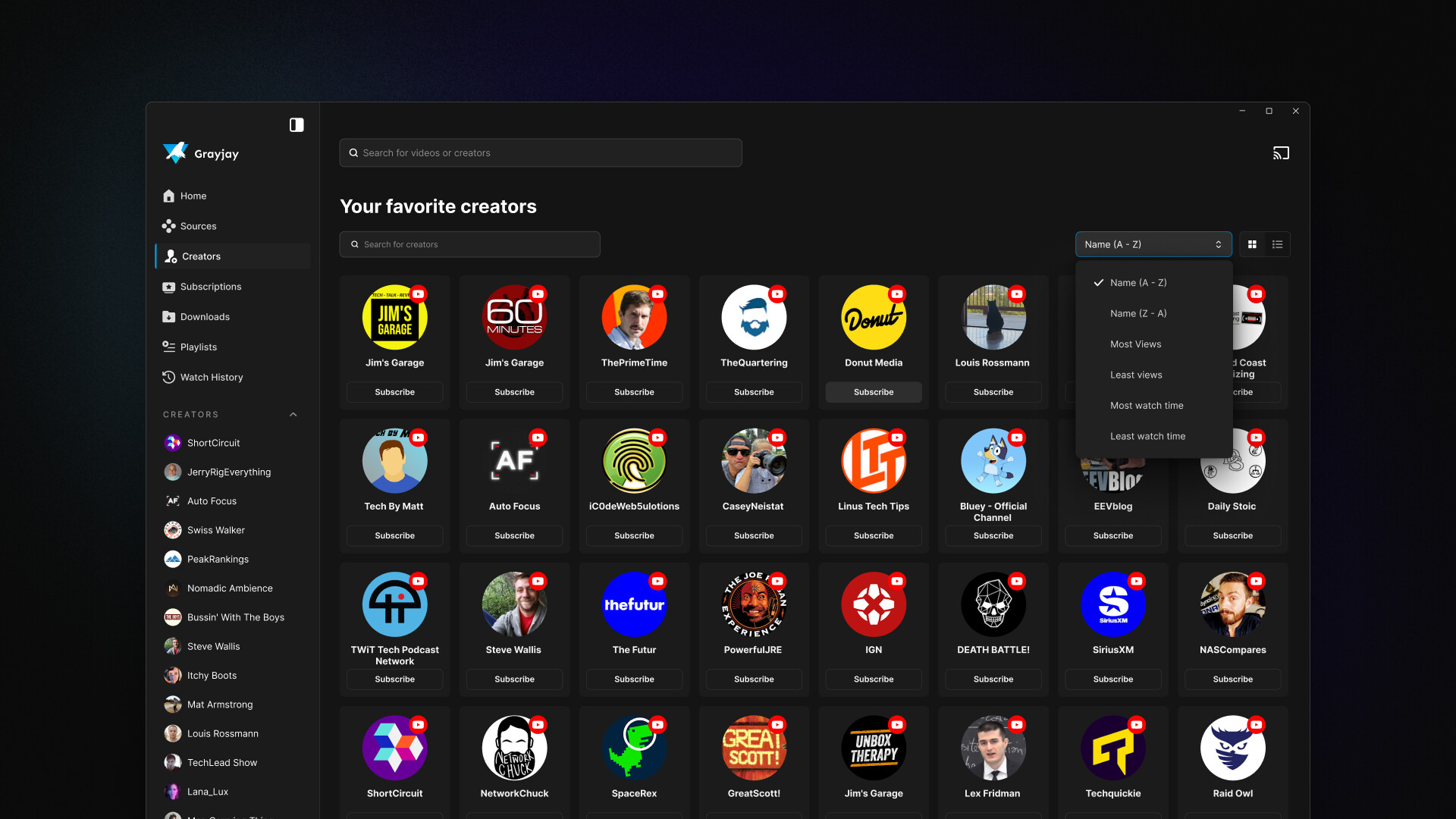The image size is (1456, 819).
Task: Choose Least views from the sort dropdown
Action: 1136,375
